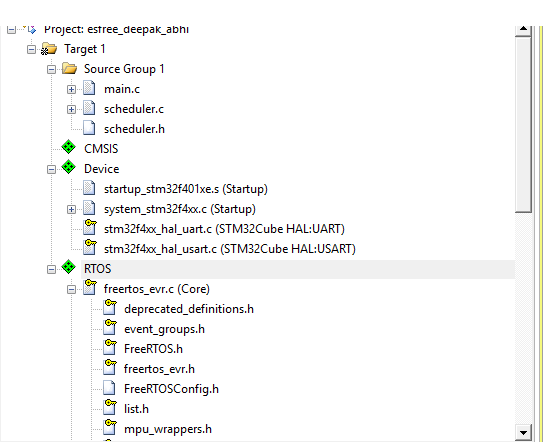Click the key icon of FreeRTOS.h
Screen dimensions: 543x442
(x=110, y=347)
